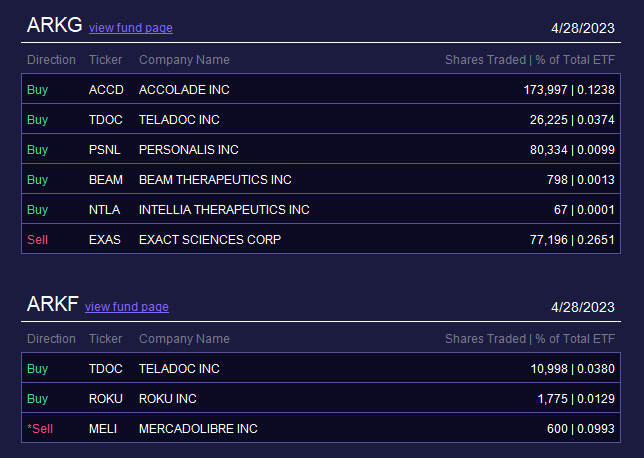Image resolution: width=644 pixels, height=458 pixels.
Task: Click the Buy direction in the ROKU row
Action: (37, 398)
